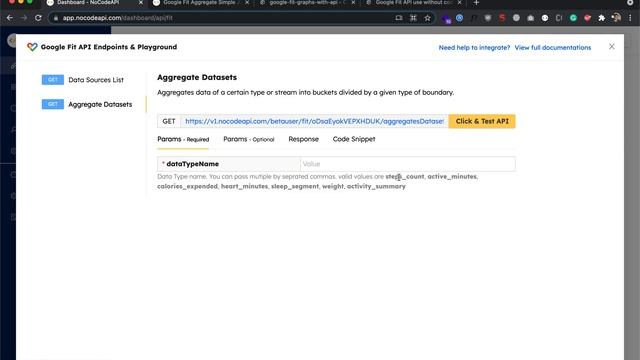
Task: Close the Dashboard - NoCodeAPI tab
Action: click(x=141, y=3)
